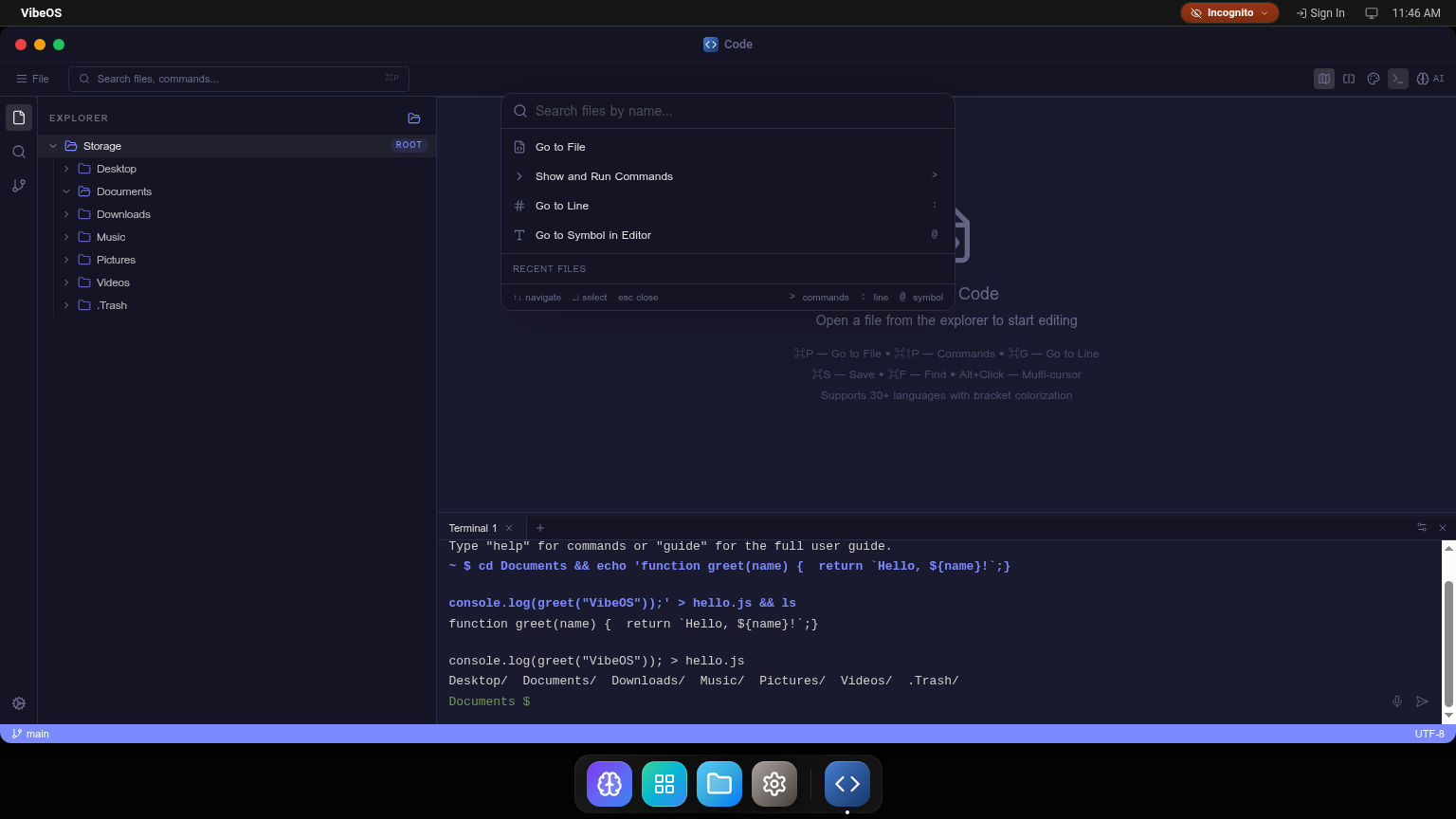Viewport: 1456px width, 819px height.
Task: Expand the Pictures folder chevron
Action: pyautogui.click(x=66, y=260)
